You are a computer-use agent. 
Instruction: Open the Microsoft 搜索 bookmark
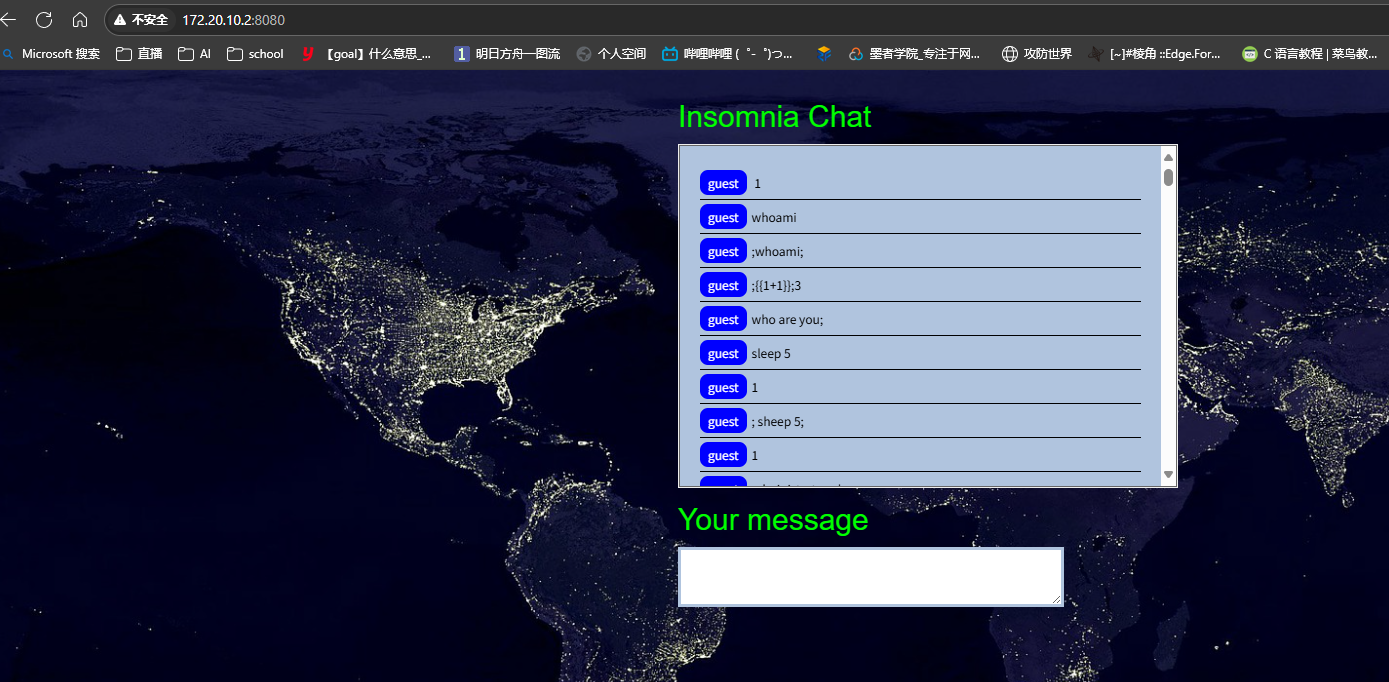click(x=52, y=54)
